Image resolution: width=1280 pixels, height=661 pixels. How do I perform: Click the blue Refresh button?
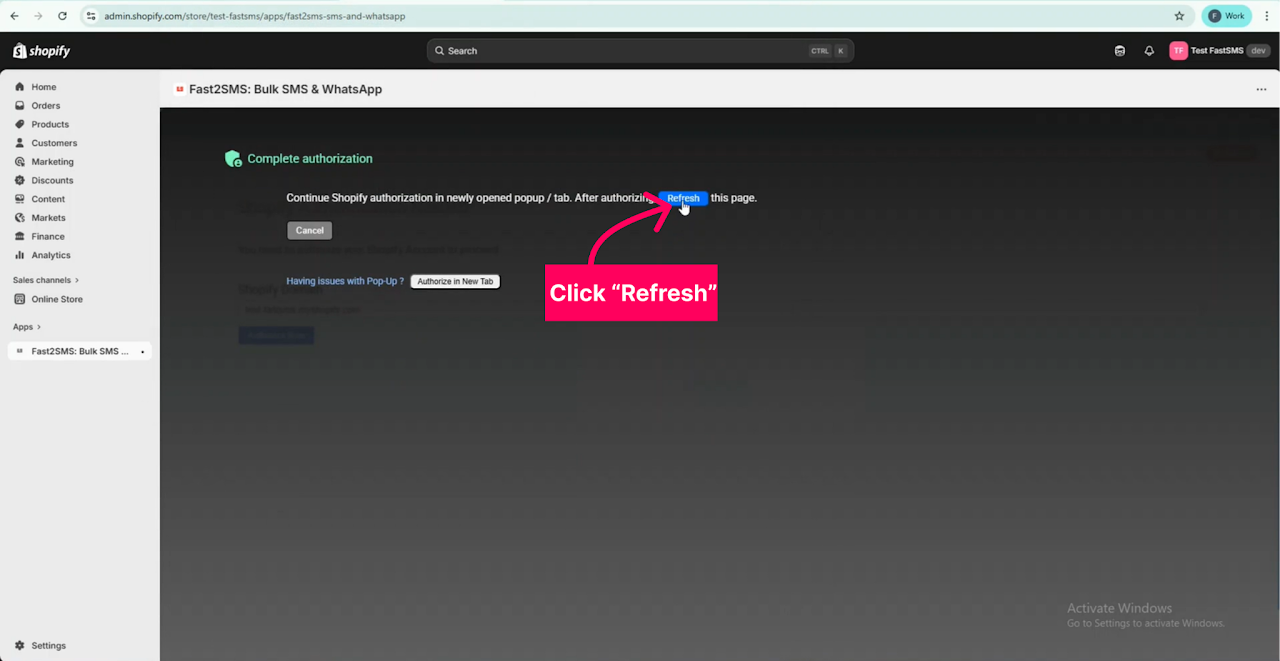(683, 198)
